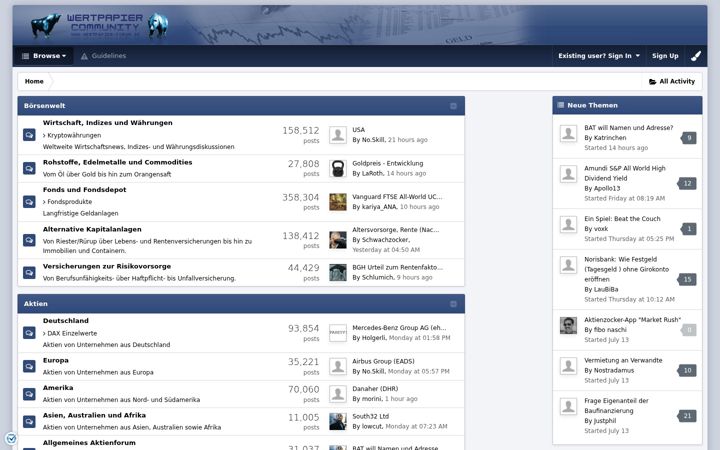Click the 12 replies badge on Amundi topic
This screenshot has height=450, width=720.
[x=687, y=184]
